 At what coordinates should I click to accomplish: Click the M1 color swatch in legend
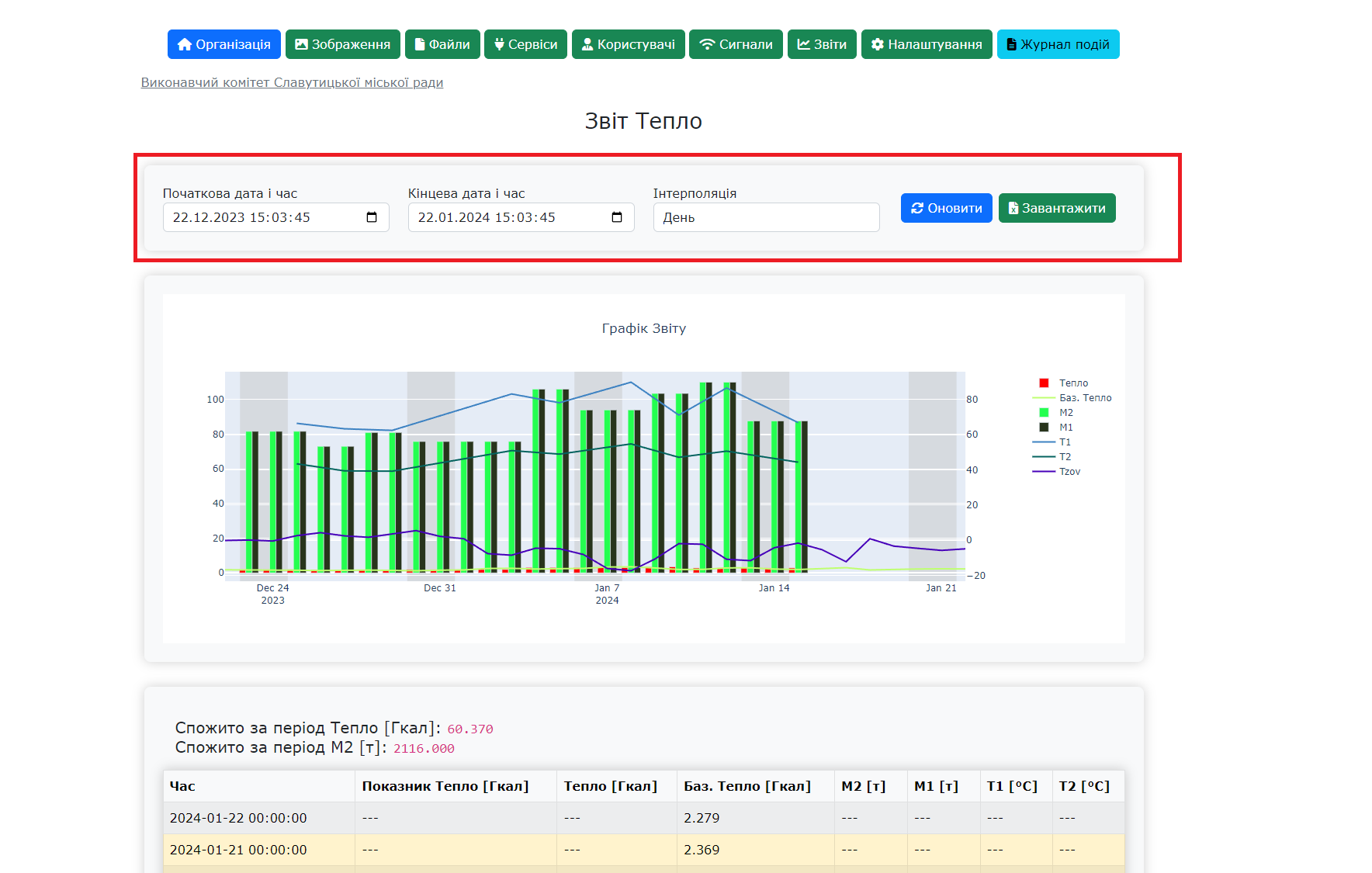(x=1044, y=428)
